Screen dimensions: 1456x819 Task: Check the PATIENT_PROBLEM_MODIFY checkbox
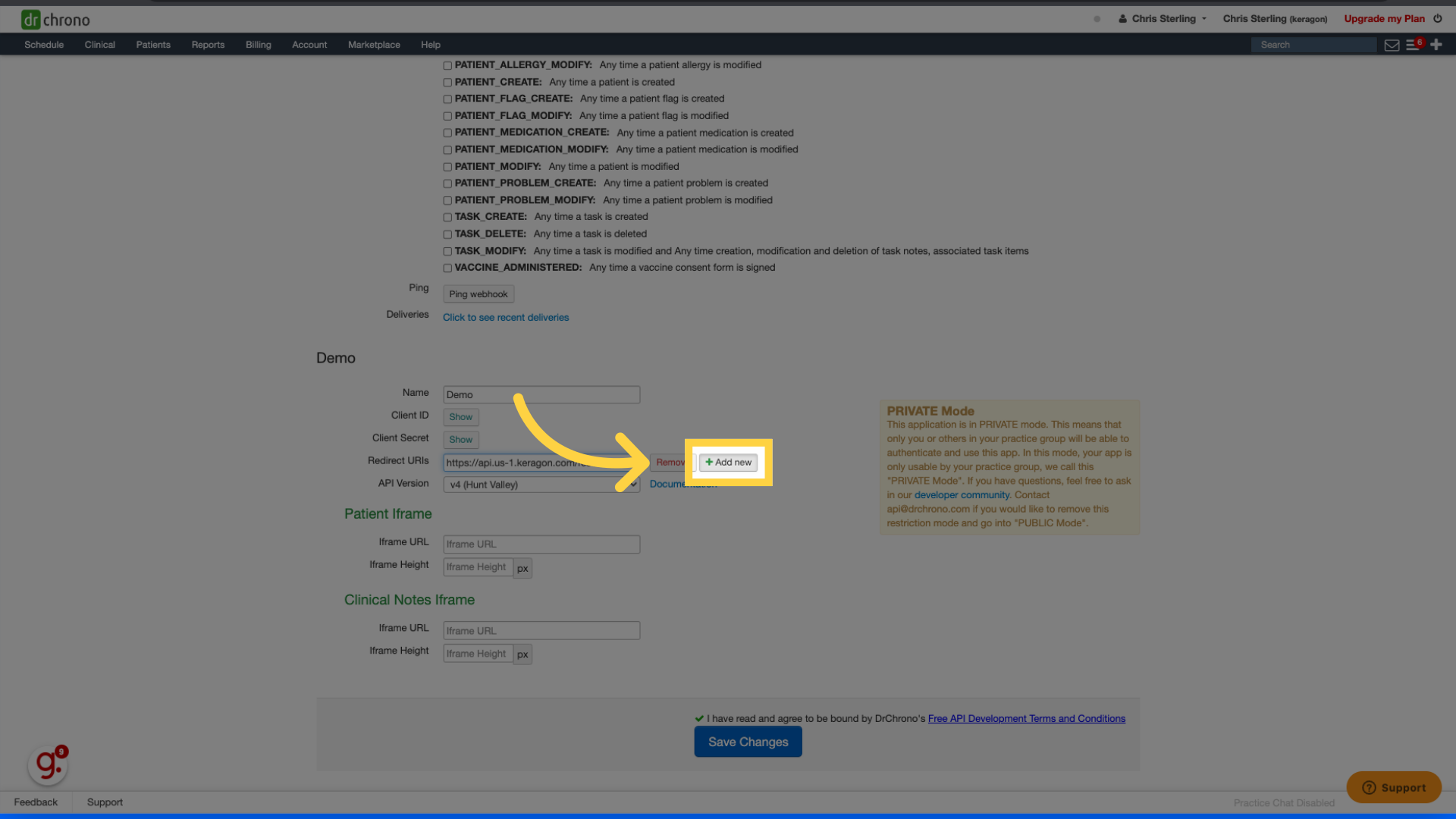[447, 201]
